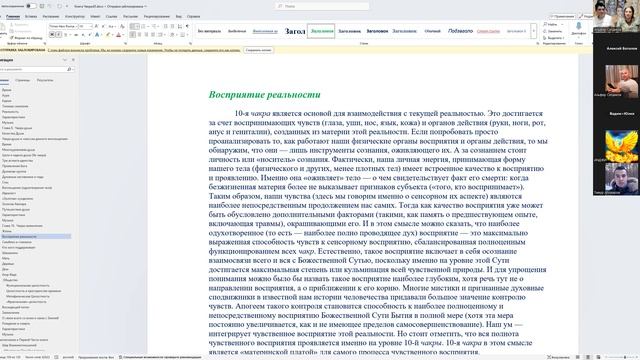Click the Search box in the title bar
This screenshot has width=640, height=360.
(x=322, y=6)
